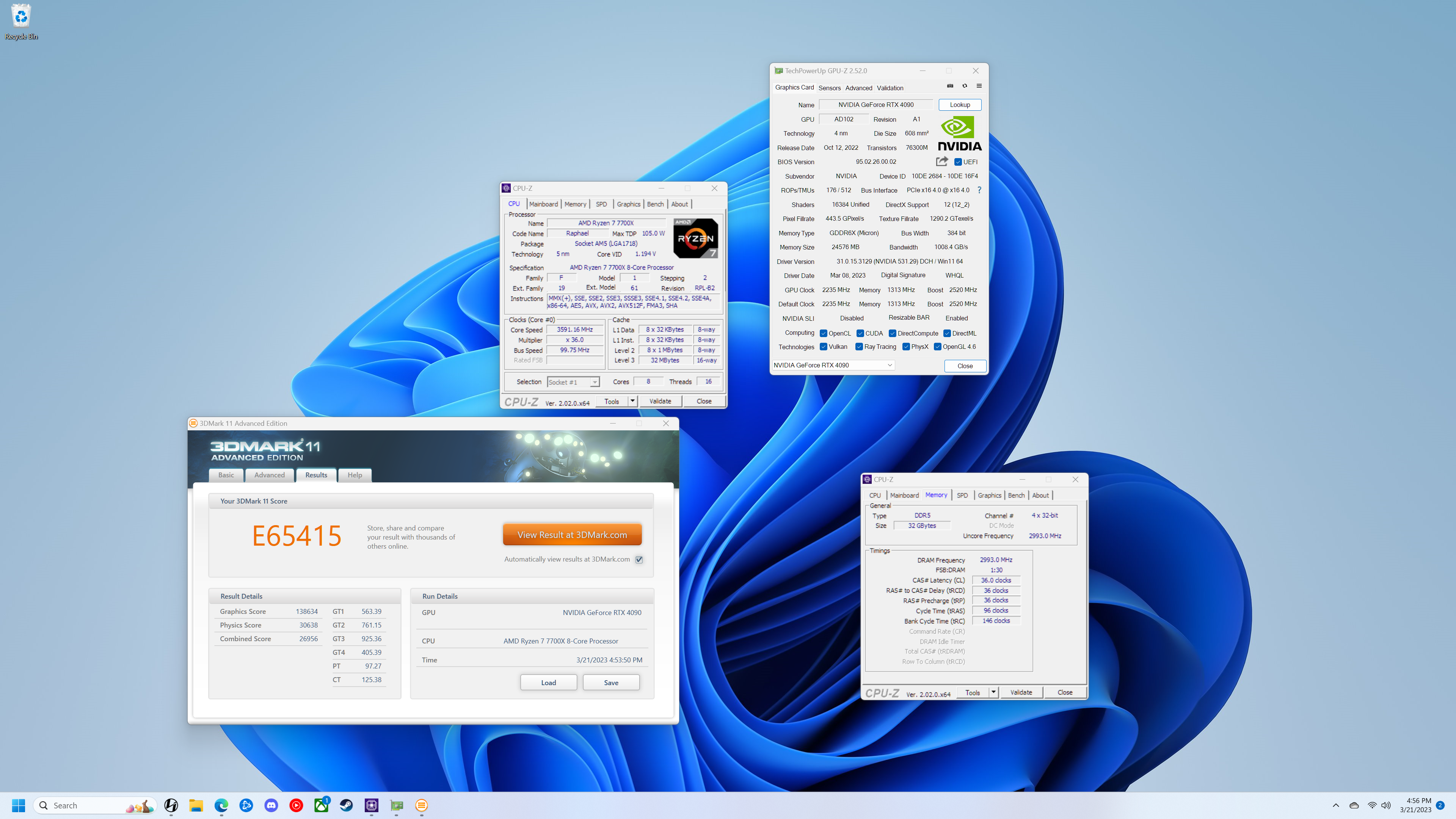Image resolution: width=1456 pixels, height=819 pixels.
Task: Click the GPU-Z refresh icon
Action: click(965, 86)
